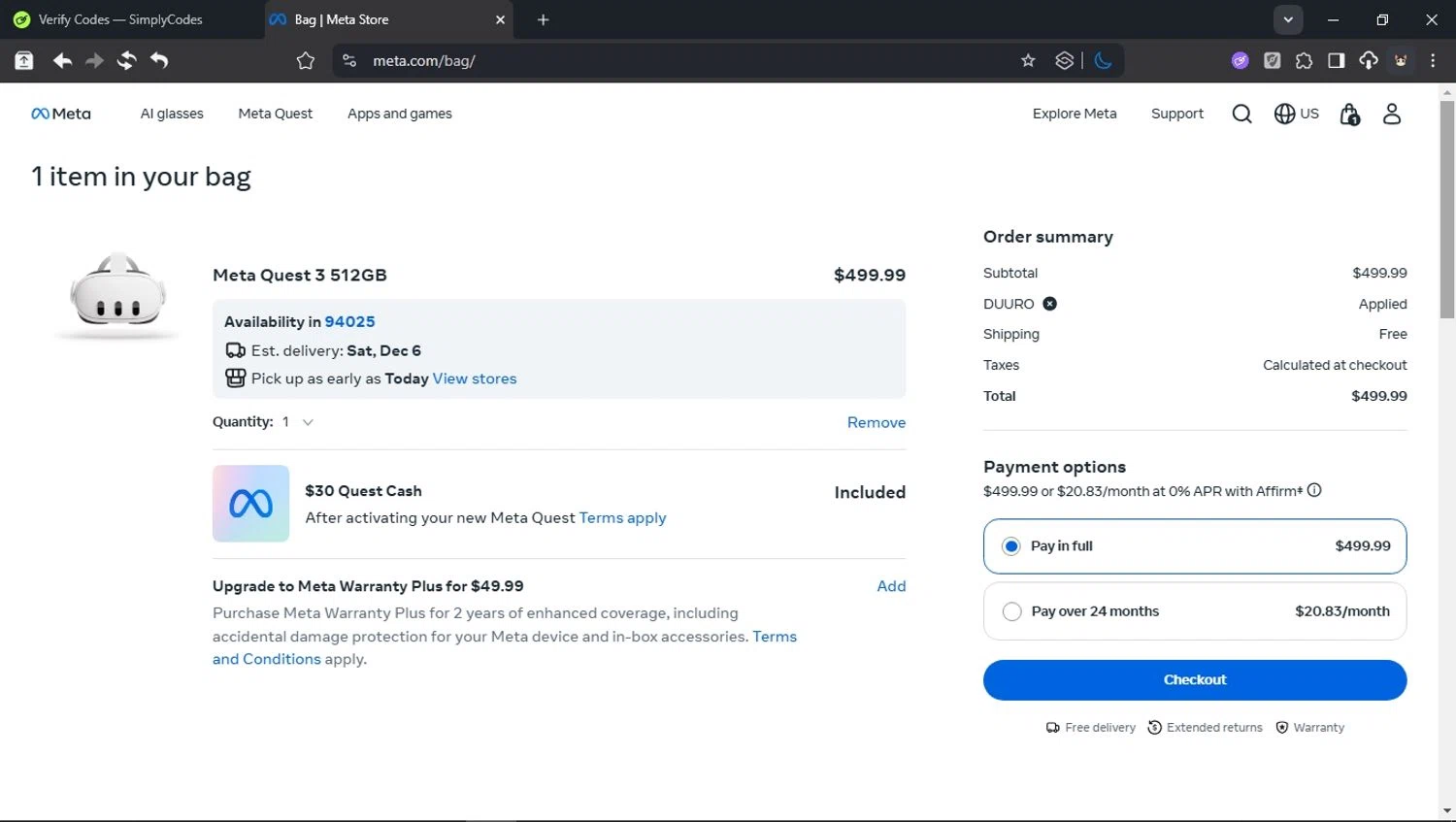Viewport: 1456px width, 822px height.
Task: Open warranty Terms and Conditions link
Action: [775, 637]
